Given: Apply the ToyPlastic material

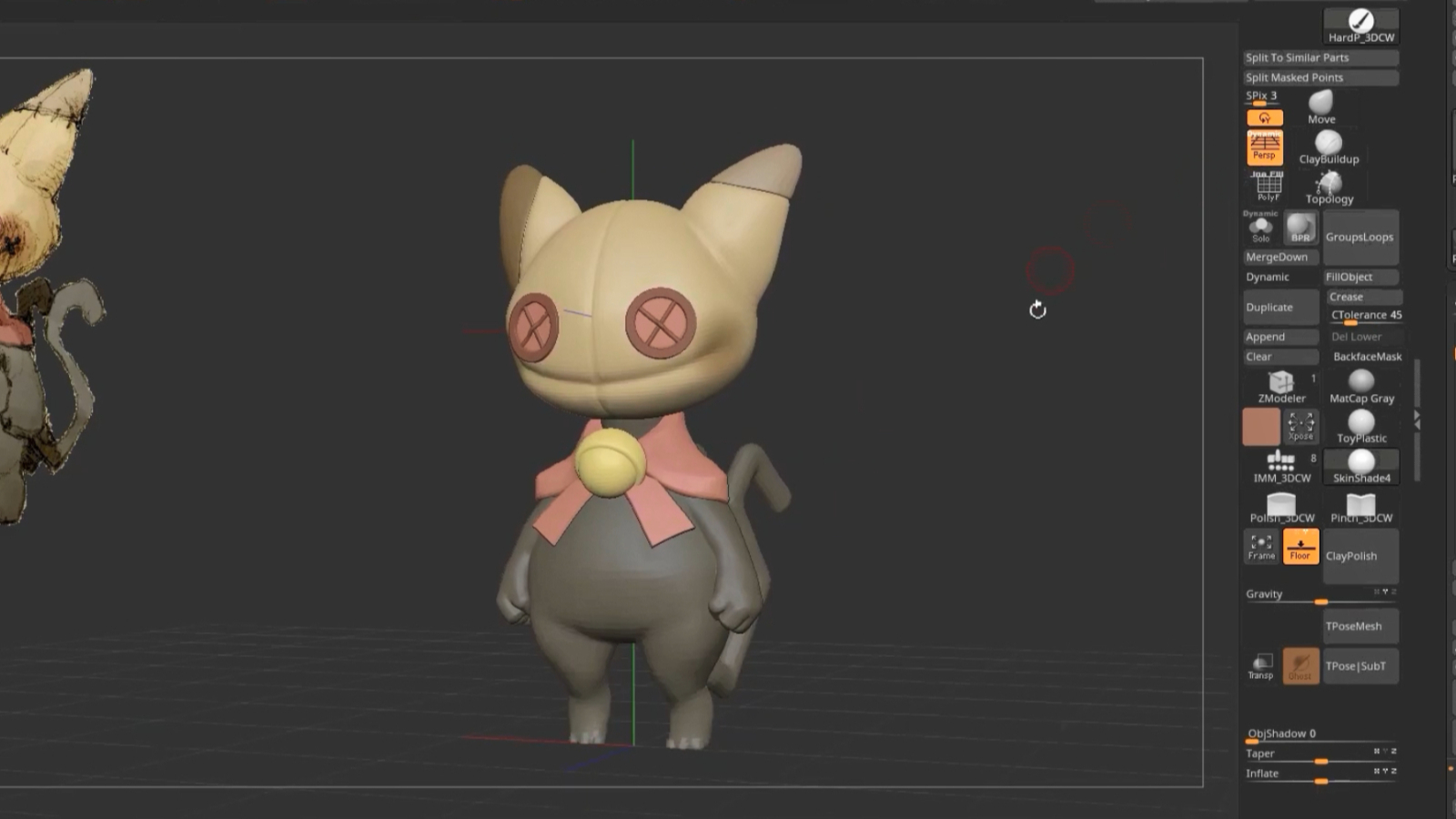Looking at the screenshot, I should pyautogui.click(x=1361, y=427).
